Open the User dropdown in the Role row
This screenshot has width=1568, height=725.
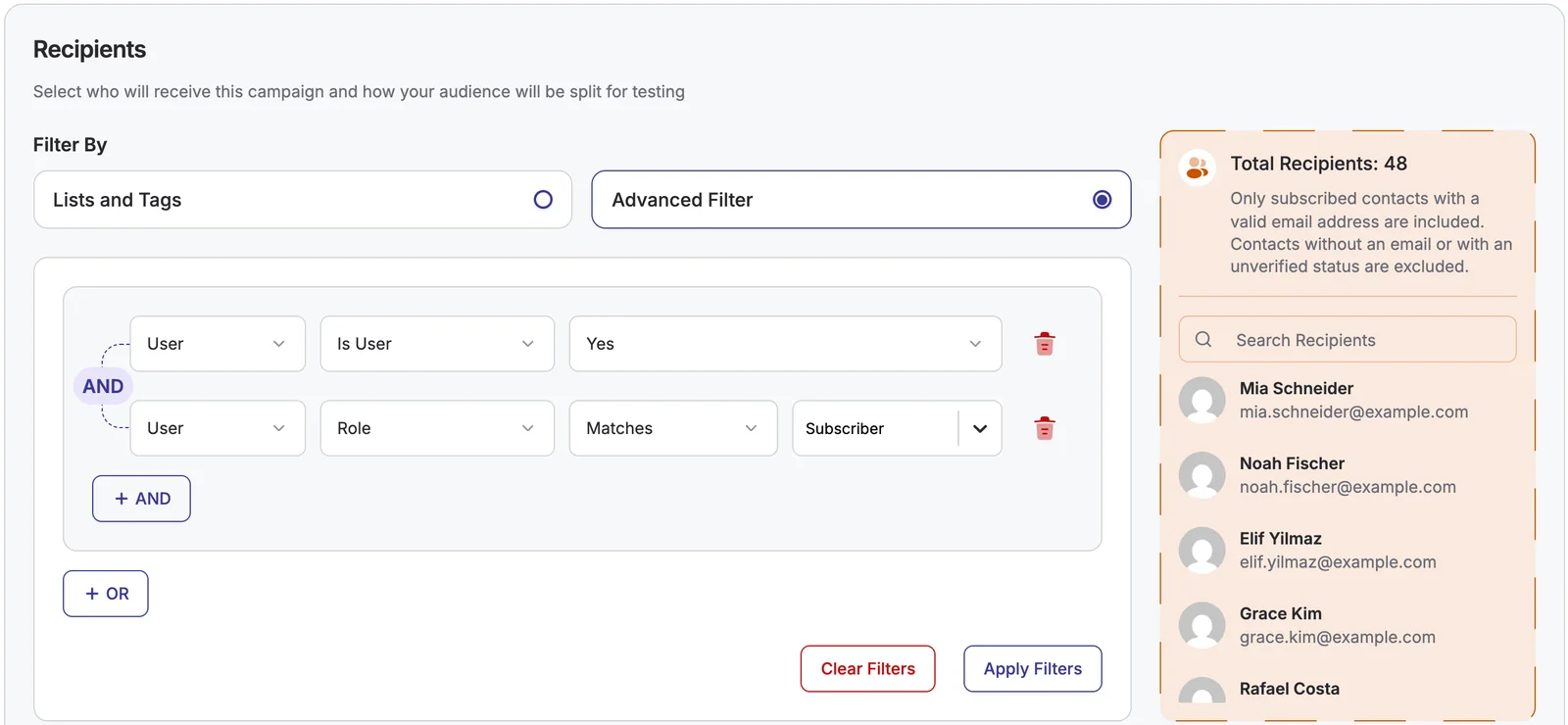pos(218,428)
